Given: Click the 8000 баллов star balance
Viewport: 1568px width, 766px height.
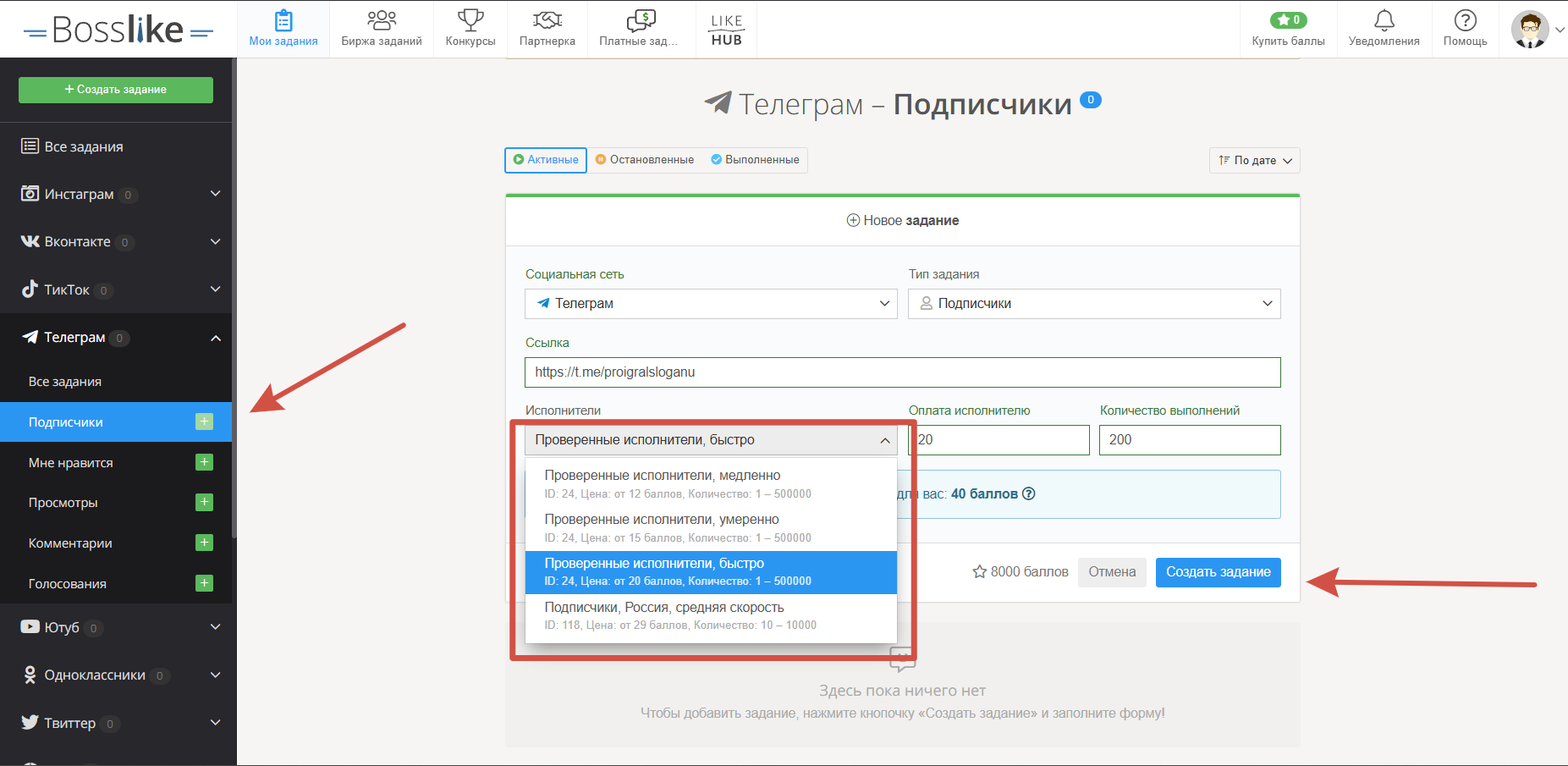Looking at the screenshot, I should (x=1021, y=572).
